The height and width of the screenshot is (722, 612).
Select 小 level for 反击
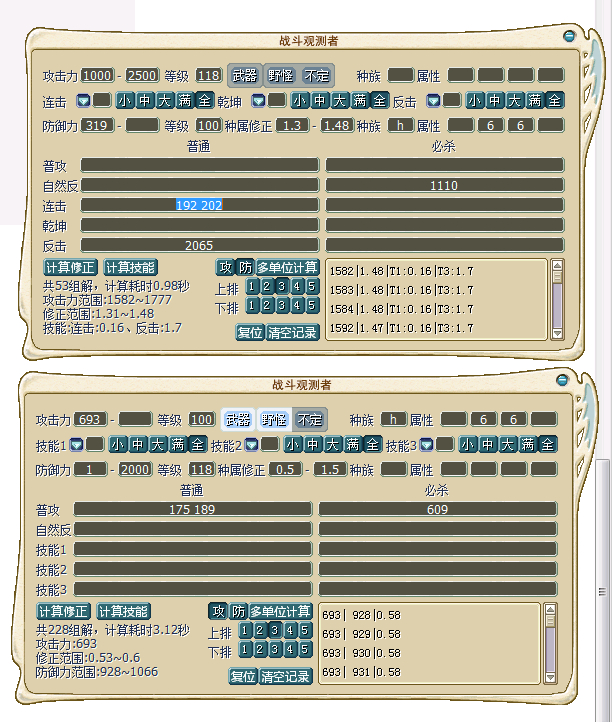tap(475, 100)
